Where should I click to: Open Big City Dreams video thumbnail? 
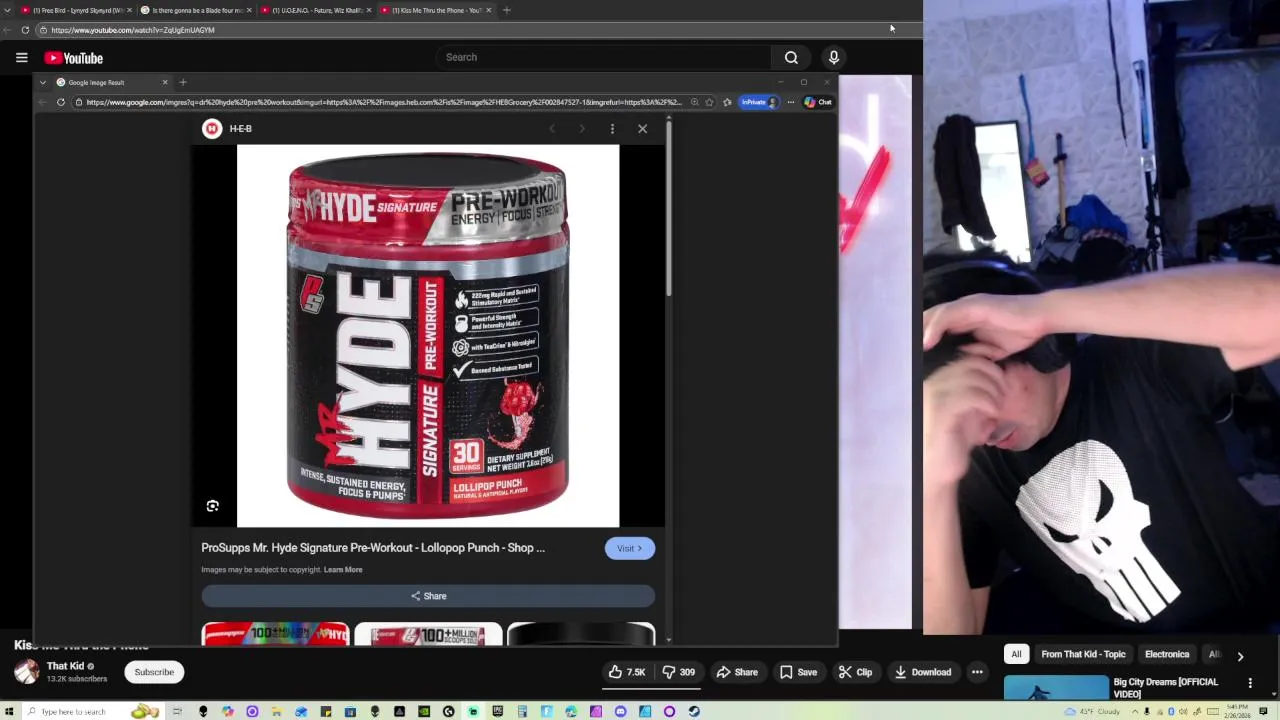tap(1056, 689)
